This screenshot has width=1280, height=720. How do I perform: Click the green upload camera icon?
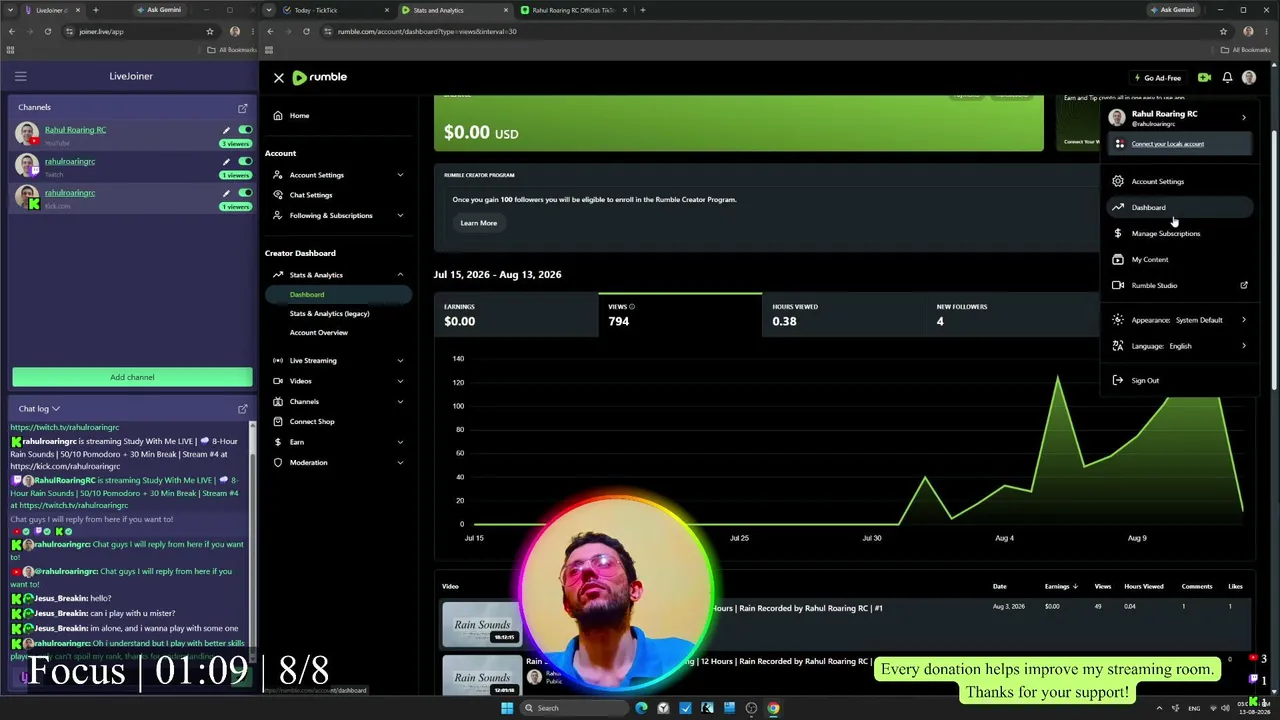[x=1204, y=78]
